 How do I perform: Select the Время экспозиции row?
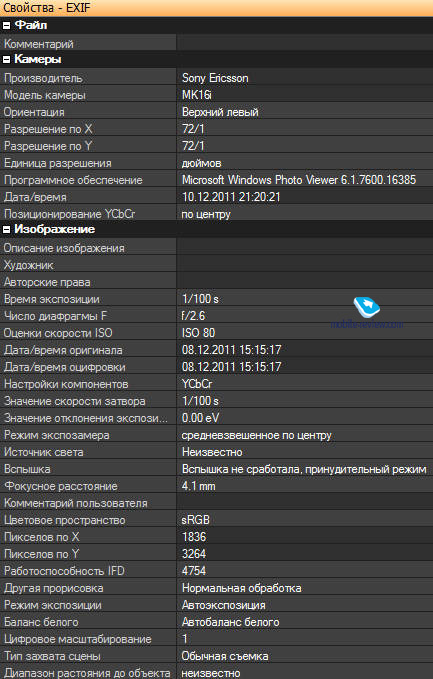216,299
